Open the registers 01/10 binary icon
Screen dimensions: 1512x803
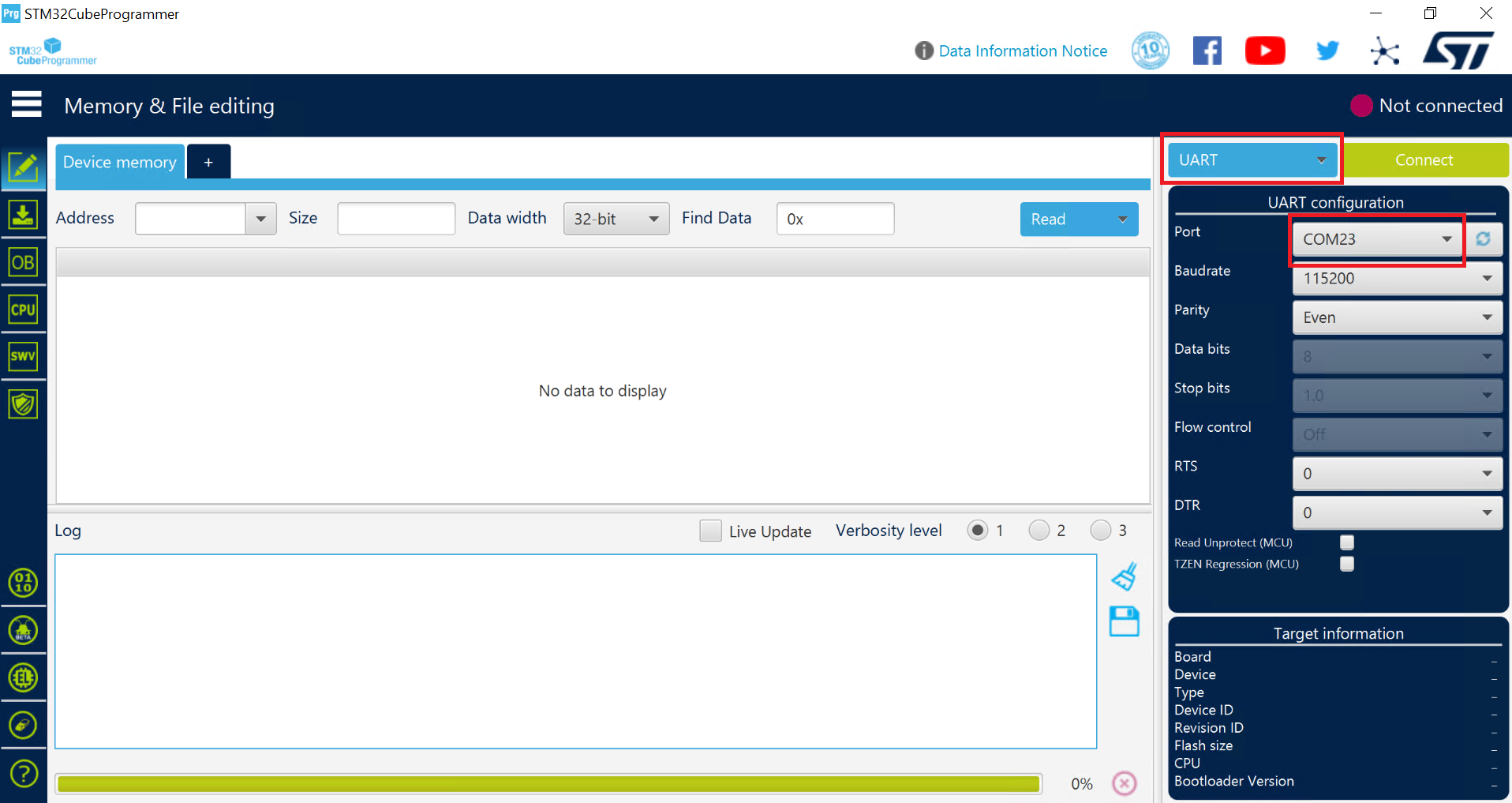pyautogui.click(x=24, y=583)
